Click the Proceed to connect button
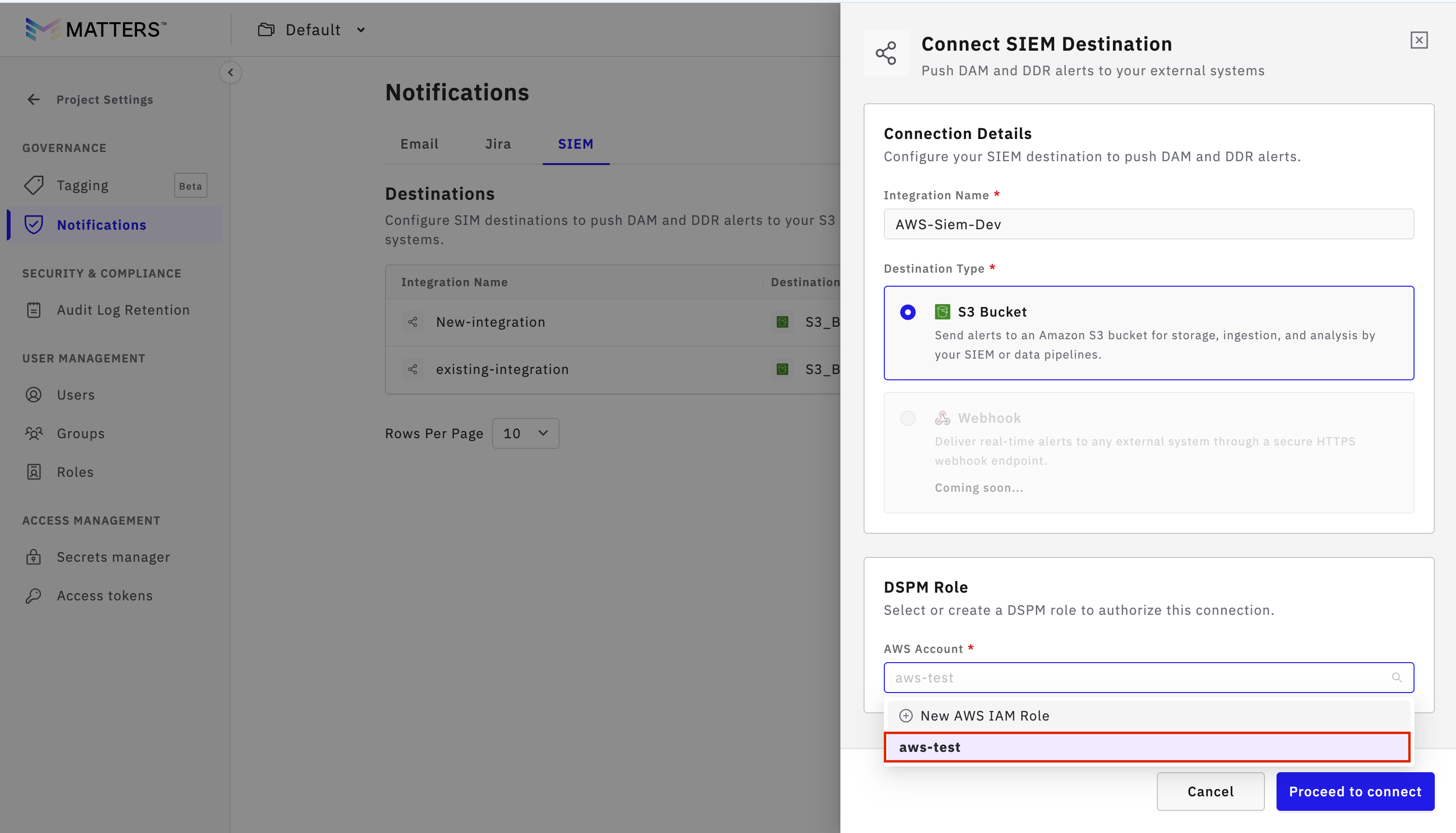Screen dimensions: 1456x833 1354,792
